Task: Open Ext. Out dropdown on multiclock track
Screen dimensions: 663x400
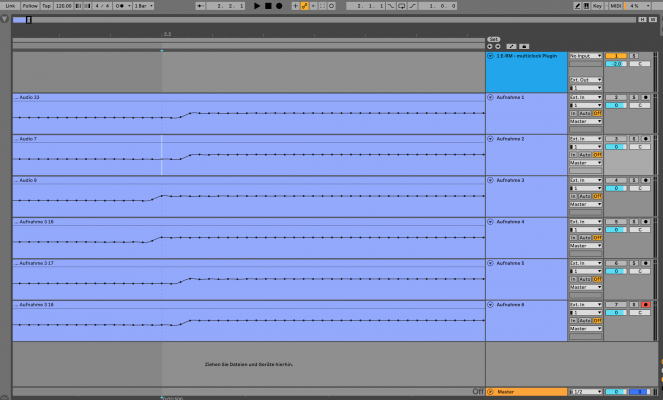Action: [x=585, y=80]
